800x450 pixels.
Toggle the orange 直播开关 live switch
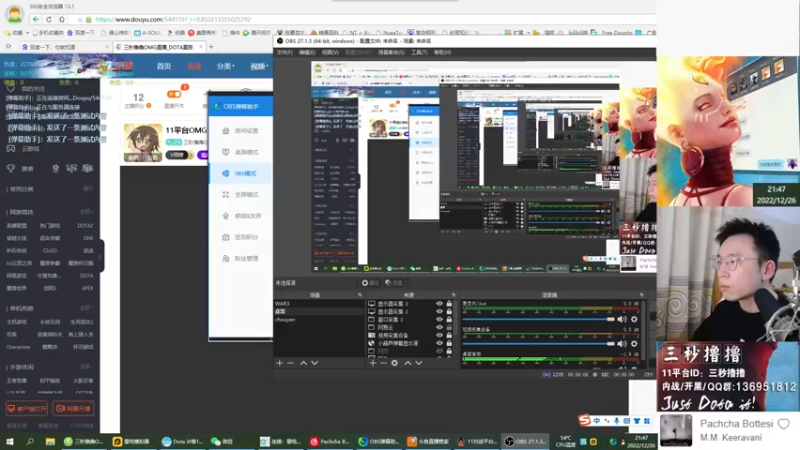pyautogui.click(x=174, y=94)
